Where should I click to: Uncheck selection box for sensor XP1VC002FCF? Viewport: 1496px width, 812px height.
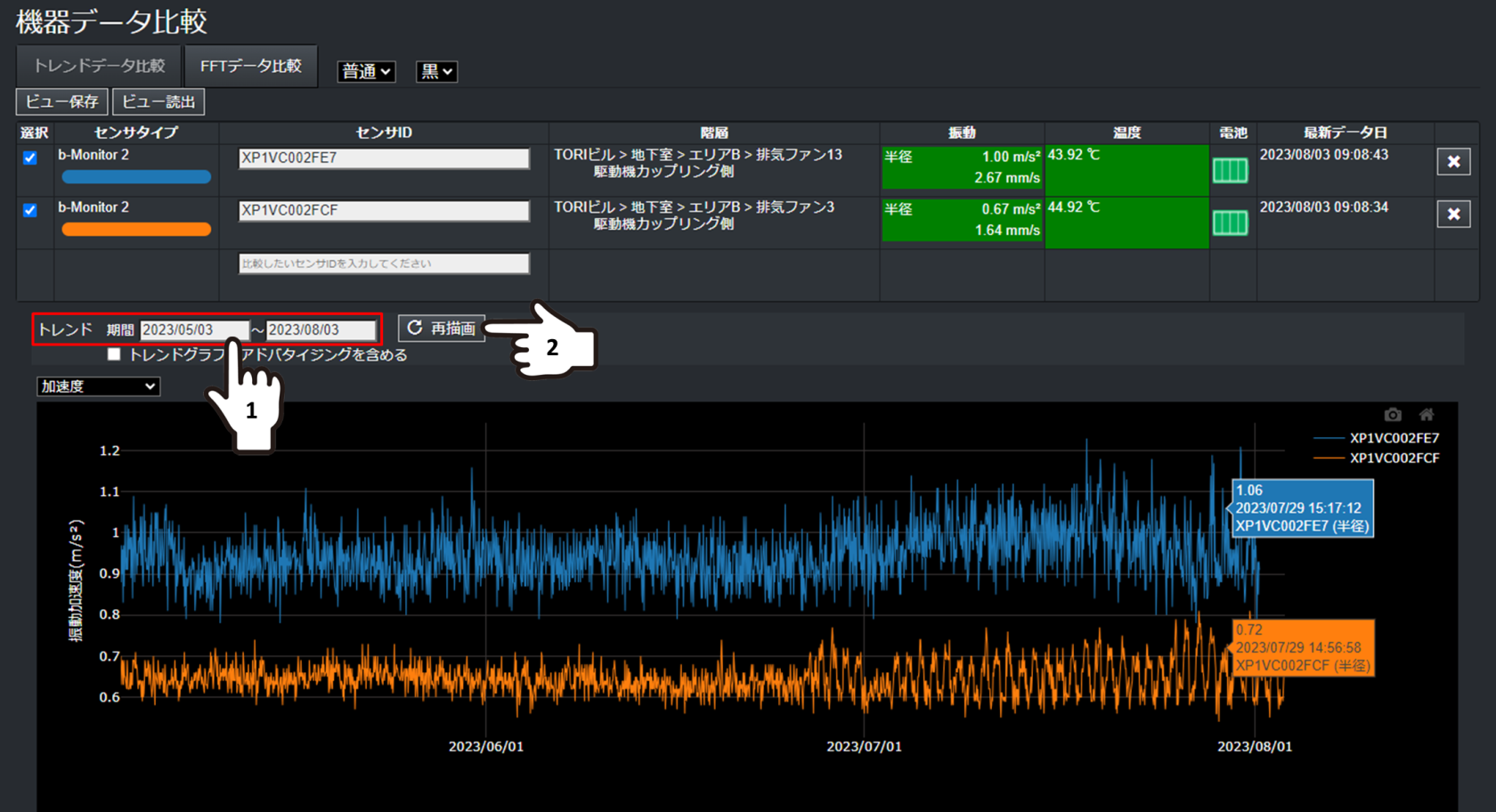tap(30, 210)
